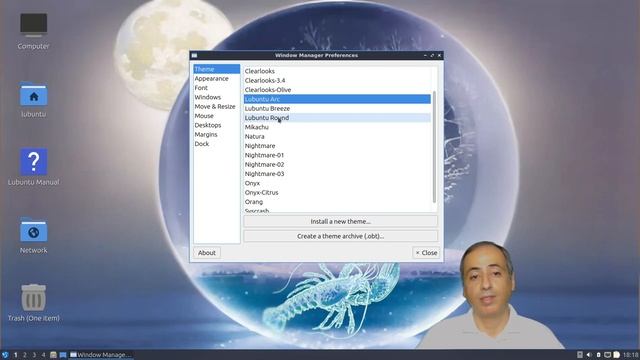Select the Lubuntu Breeze theme
The height and width of the screenshot is (360, 640).
[x=337, y=109]
